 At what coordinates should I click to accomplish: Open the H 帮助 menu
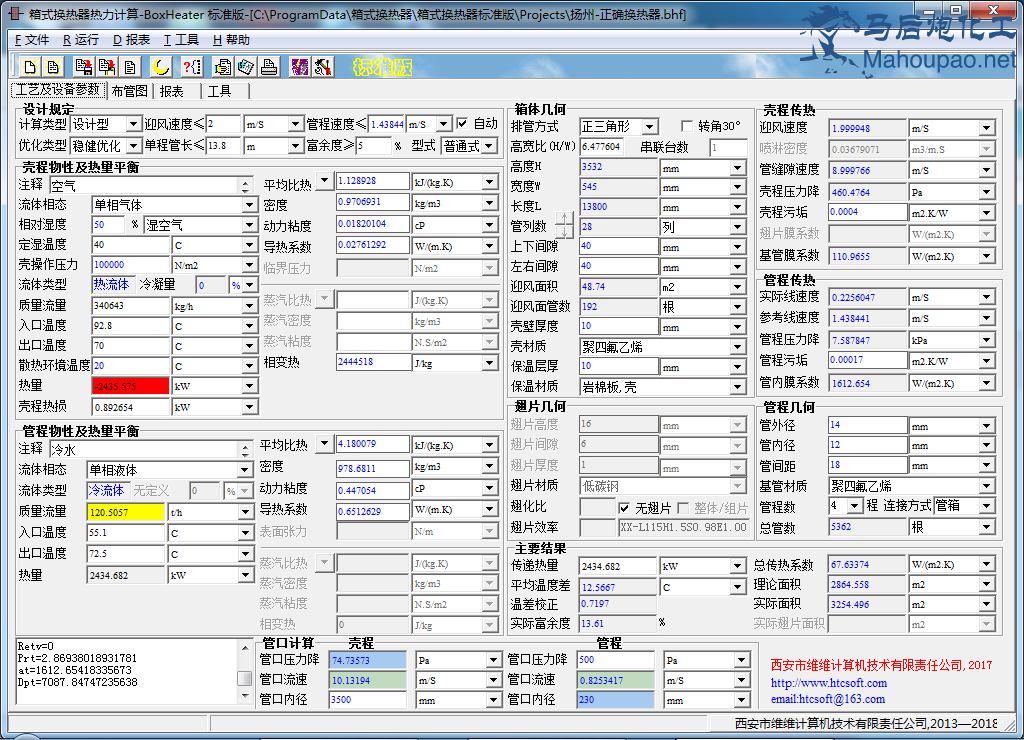tap(231, 40)
